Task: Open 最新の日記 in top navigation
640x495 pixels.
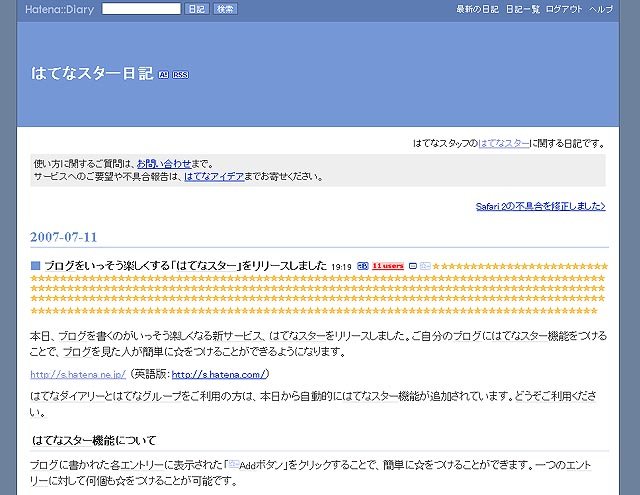Action: pyautogui.click(x=478, y=9)
